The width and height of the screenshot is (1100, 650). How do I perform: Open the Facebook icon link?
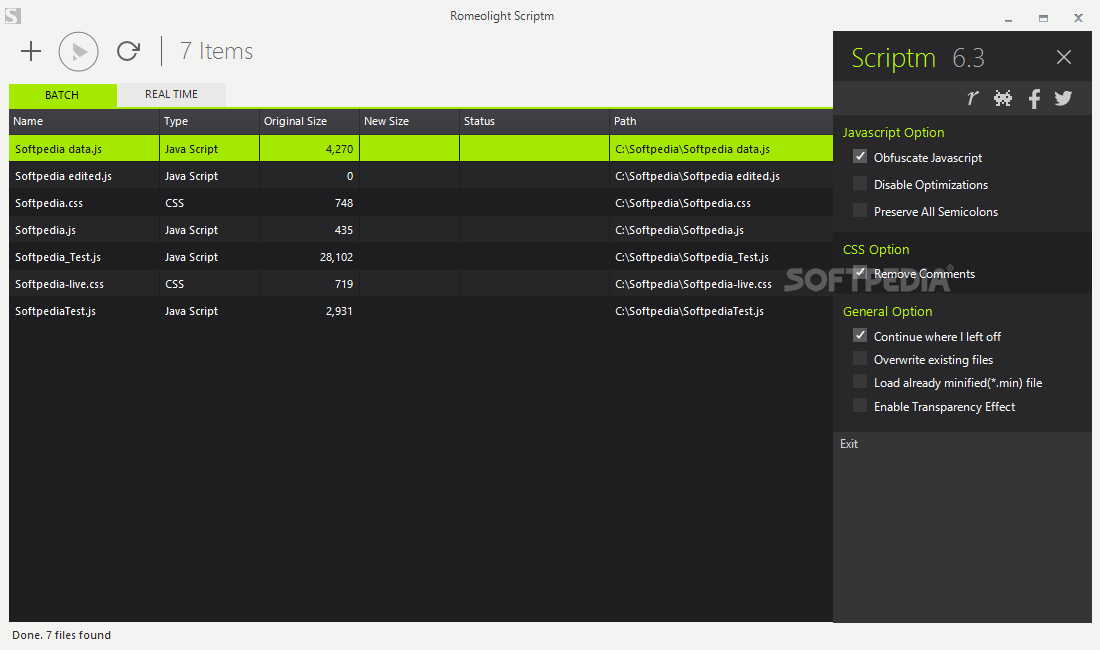(1034, 98)
